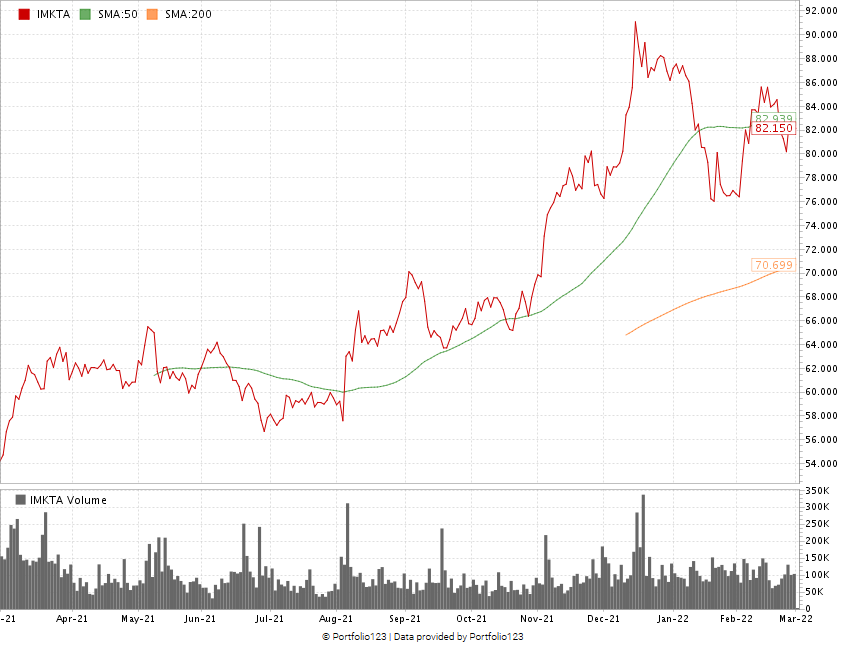The image size is (845, 650).
Task: Click the 60.000 price axis label
Action: 821,392
